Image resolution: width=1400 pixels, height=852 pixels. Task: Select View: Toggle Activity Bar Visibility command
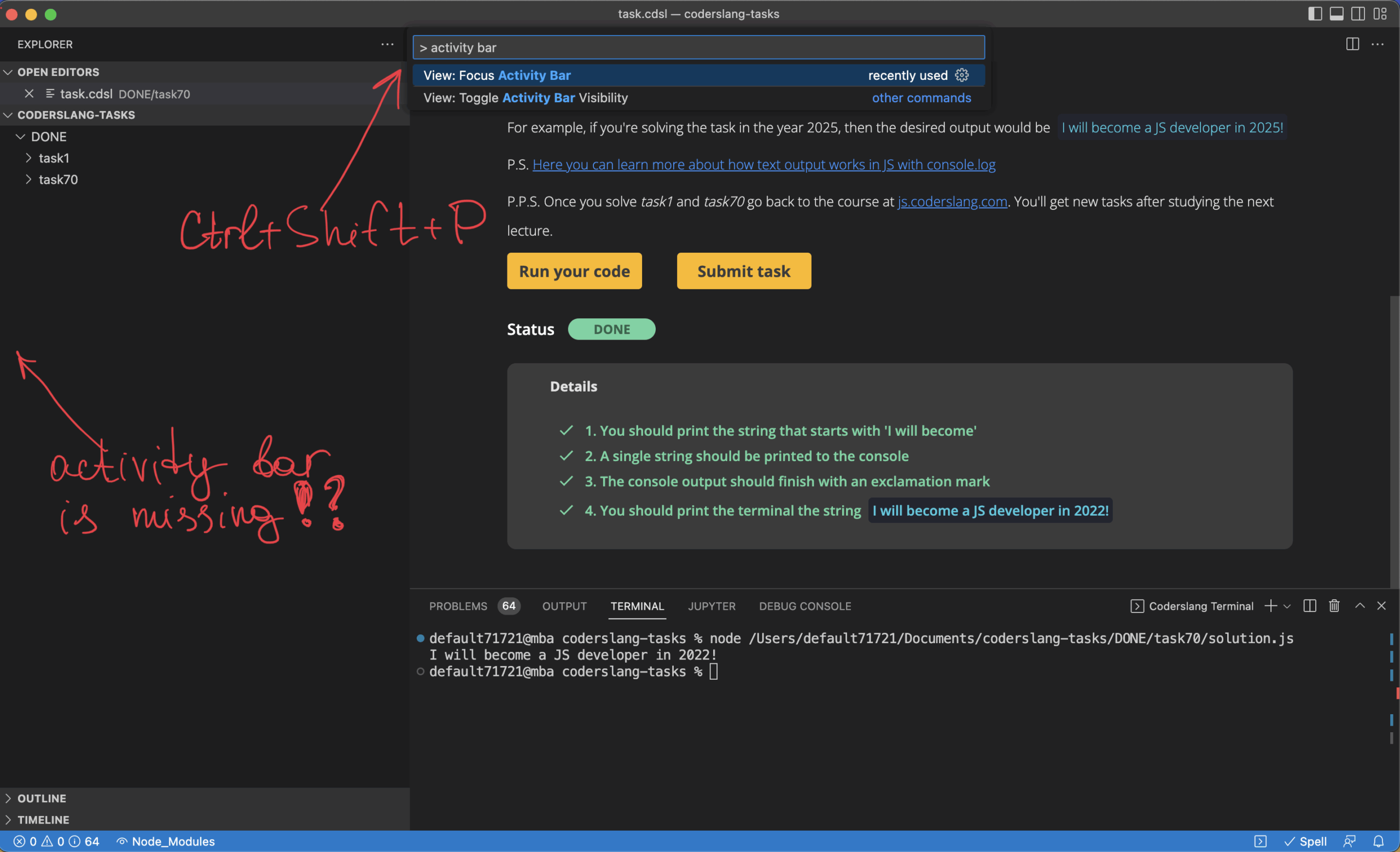click(x=526, y=97)
